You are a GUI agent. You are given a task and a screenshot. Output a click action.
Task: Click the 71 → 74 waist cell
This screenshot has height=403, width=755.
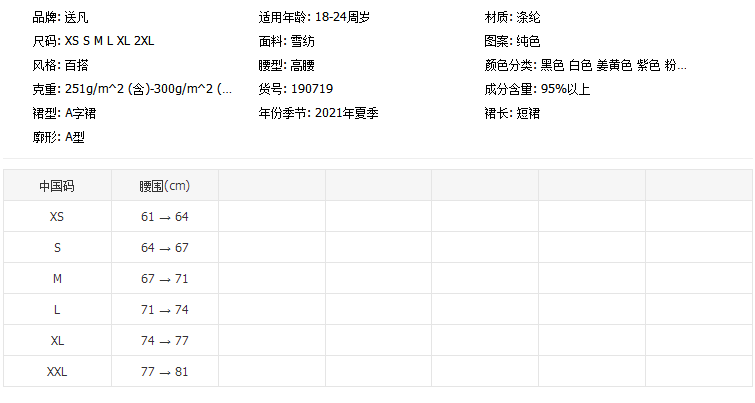coord(164,310)
